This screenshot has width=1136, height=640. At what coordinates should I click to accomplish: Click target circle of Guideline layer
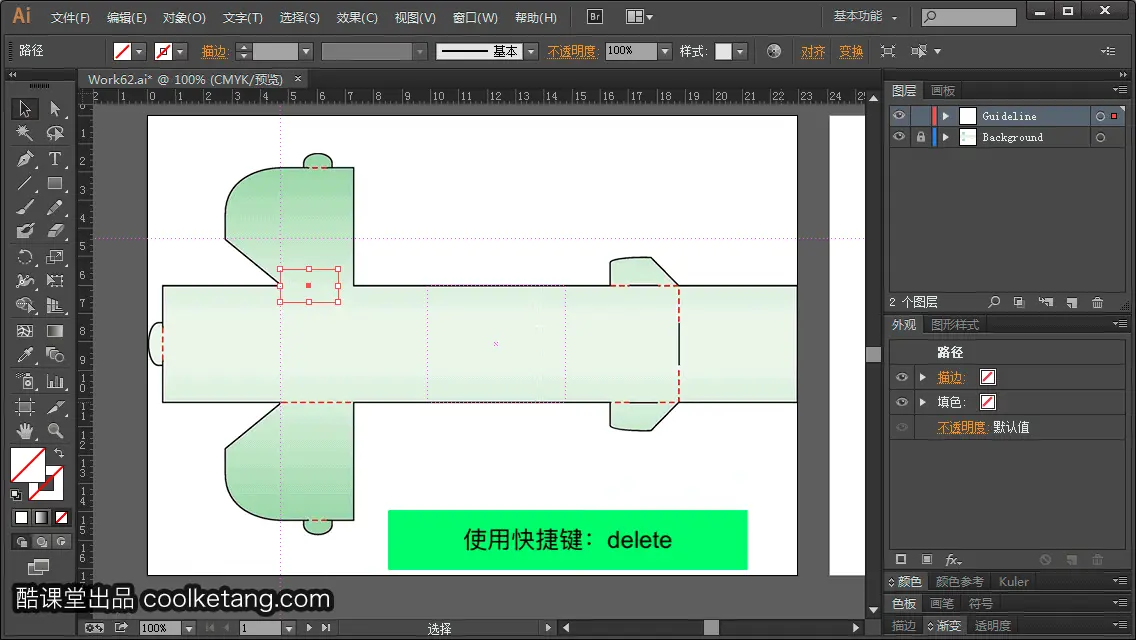[1100, 116]
